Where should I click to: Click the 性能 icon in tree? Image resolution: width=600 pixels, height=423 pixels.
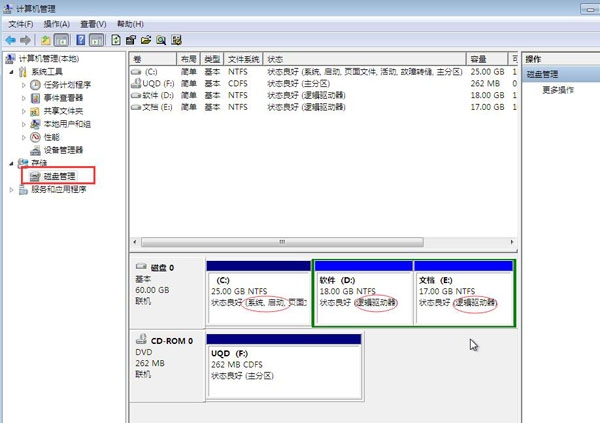pos(35,137)
